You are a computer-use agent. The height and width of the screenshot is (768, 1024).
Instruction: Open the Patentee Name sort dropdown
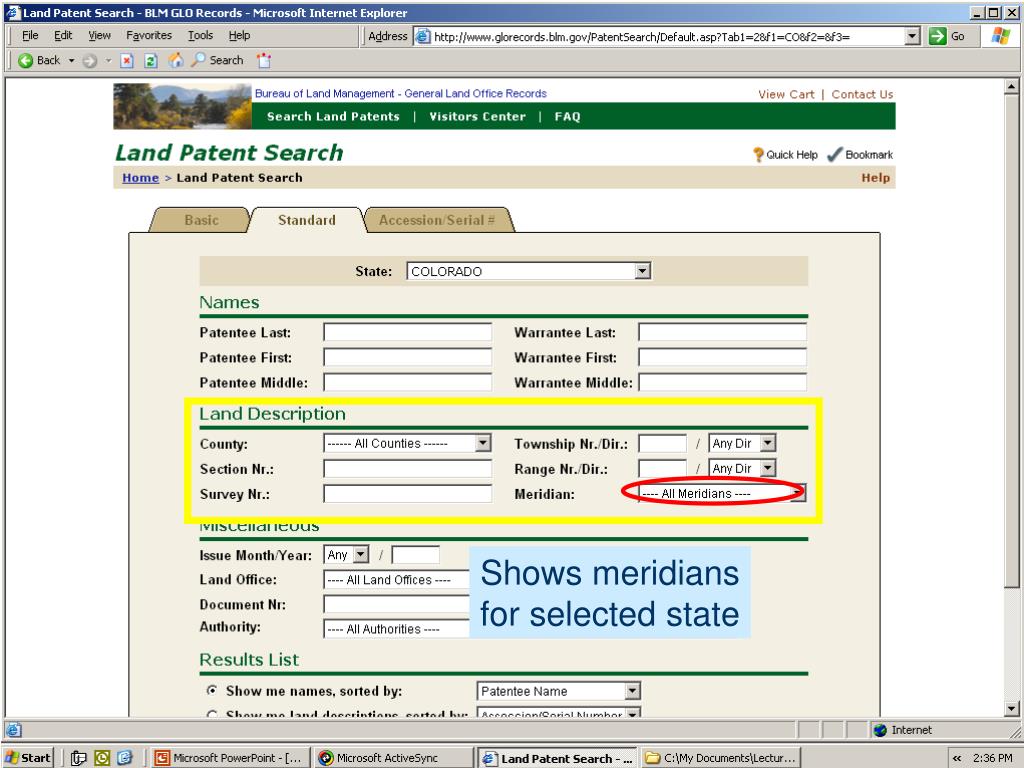558,691
